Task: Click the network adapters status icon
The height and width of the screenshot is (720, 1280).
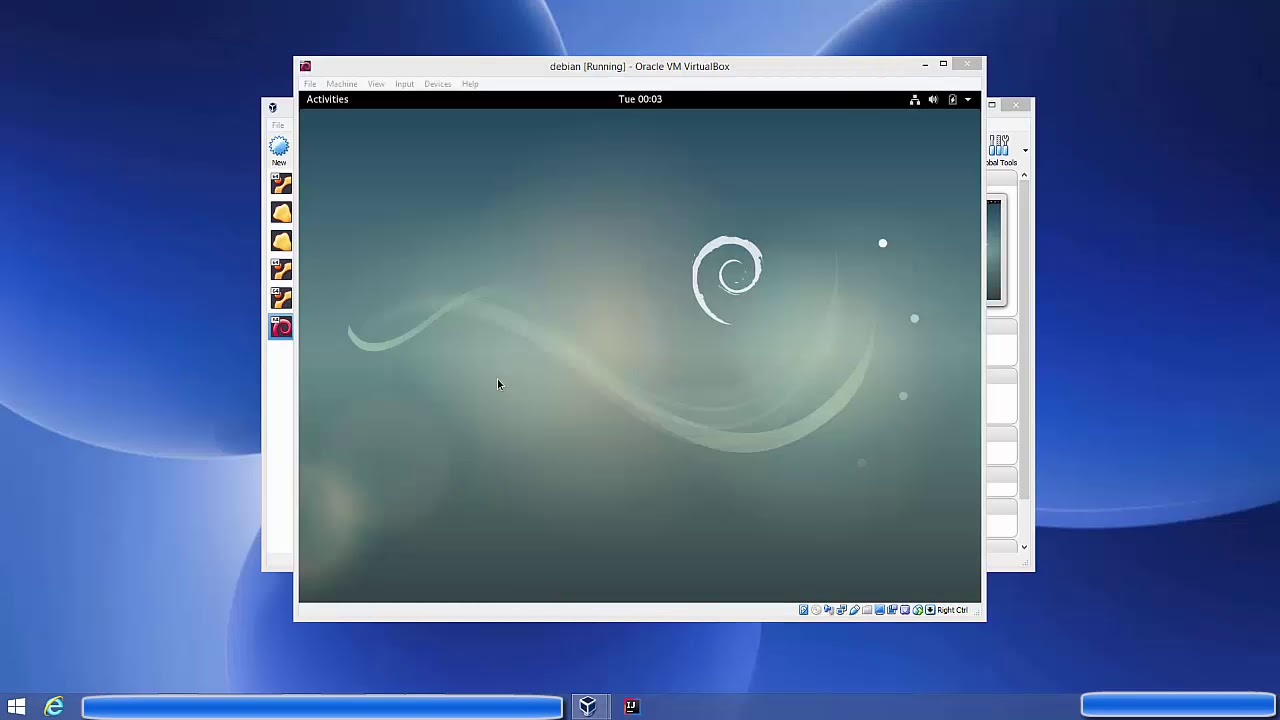Action: pyautogui.click(x=842, y=610)
